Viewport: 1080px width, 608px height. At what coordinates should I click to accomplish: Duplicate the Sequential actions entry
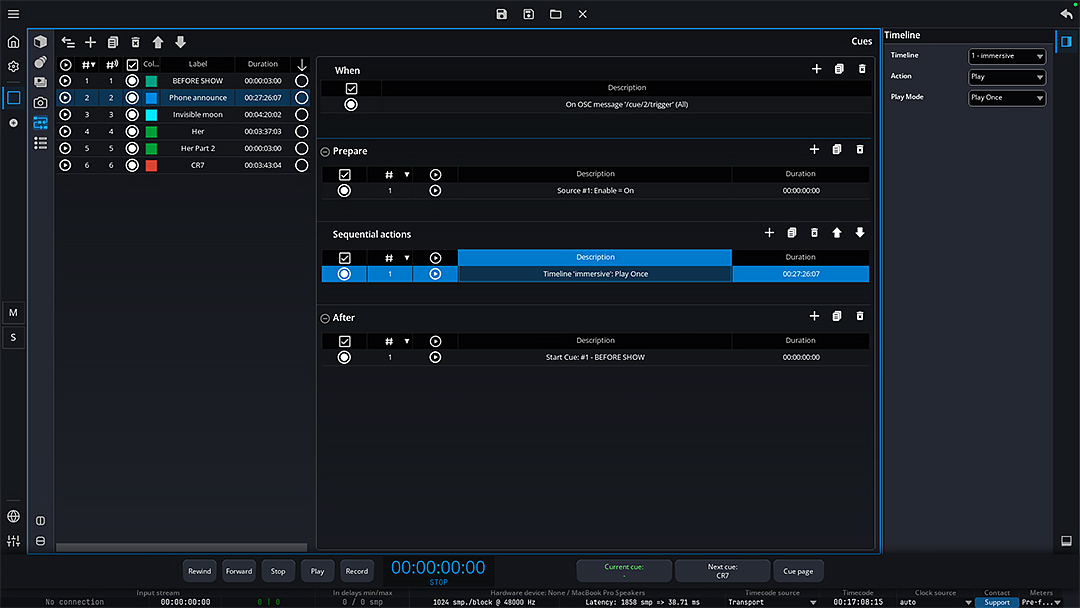[791, 233]
